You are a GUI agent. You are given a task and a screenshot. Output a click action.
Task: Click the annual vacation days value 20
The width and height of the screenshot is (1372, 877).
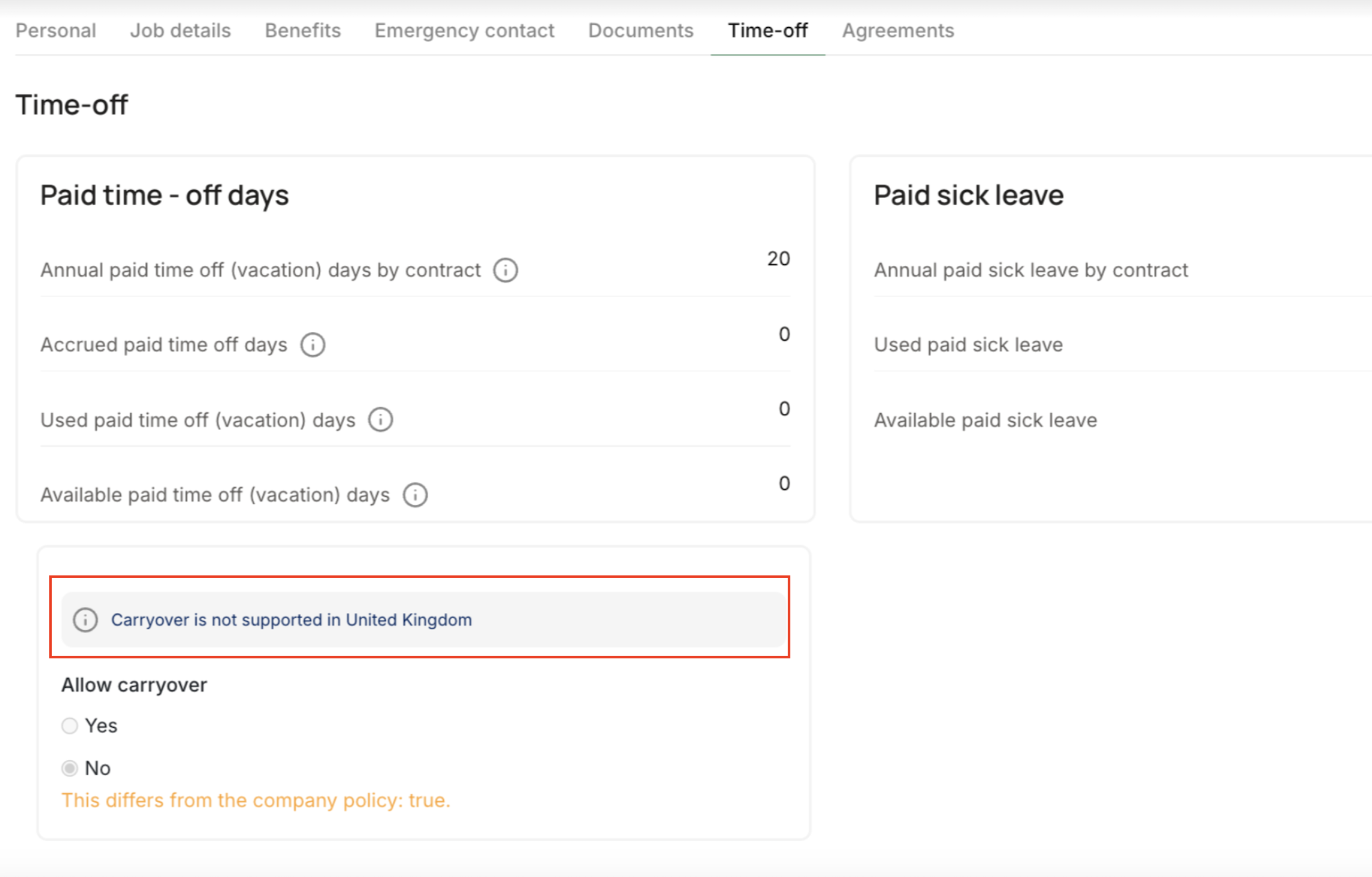[x=778, y=258]
